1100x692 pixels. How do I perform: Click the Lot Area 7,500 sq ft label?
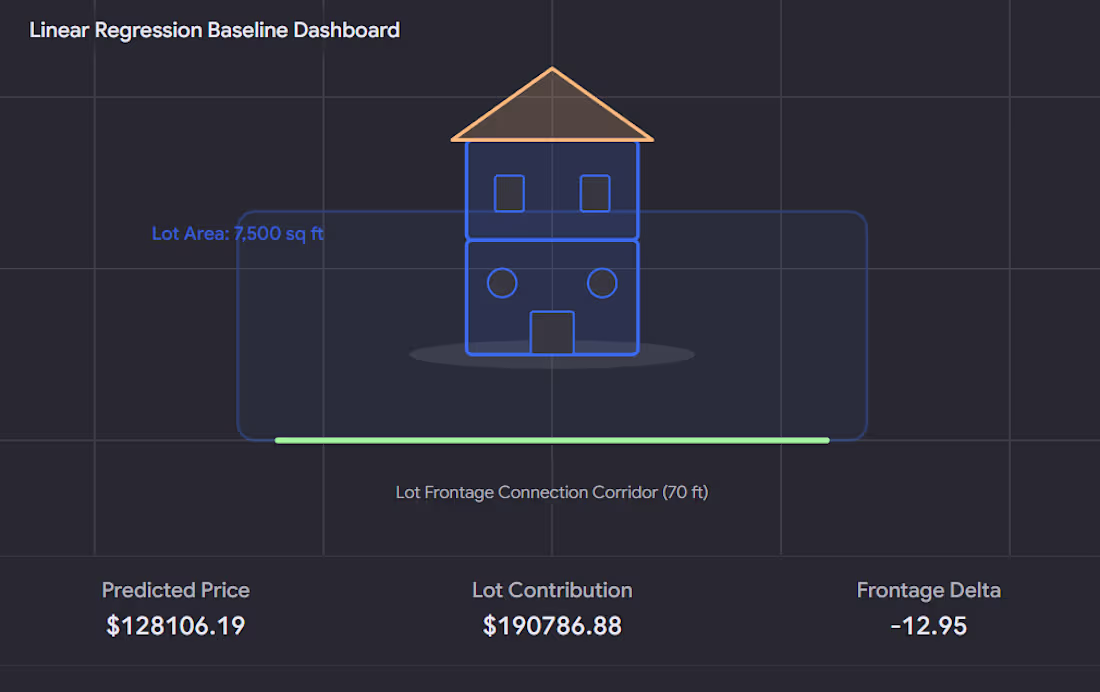238,234
